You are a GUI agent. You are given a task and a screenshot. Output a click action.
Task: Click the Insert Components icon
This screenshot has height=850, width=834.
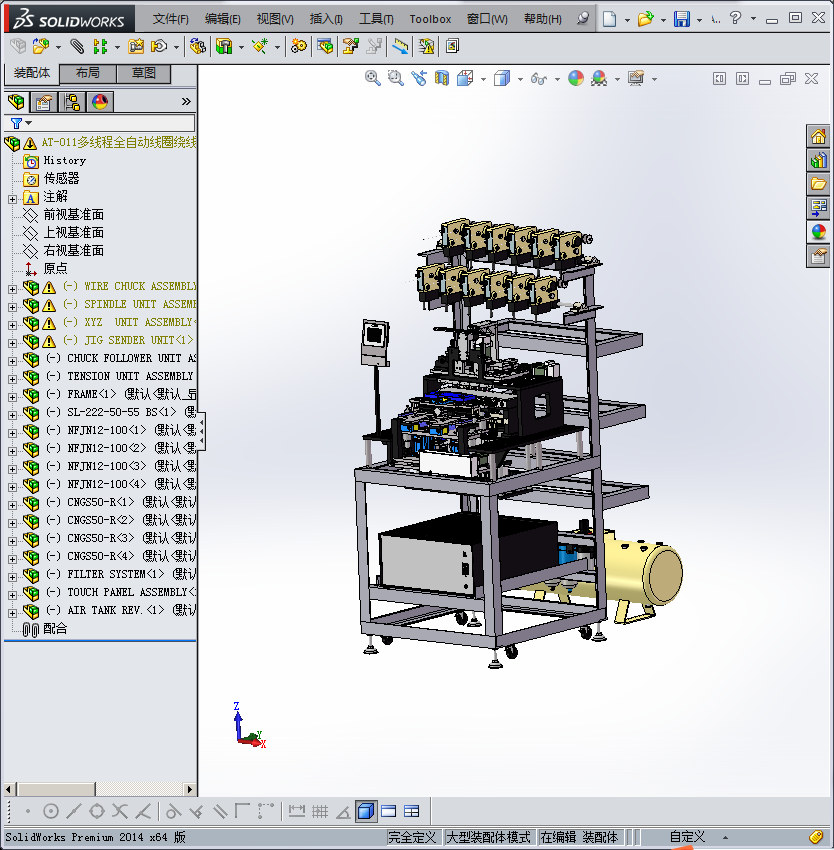point(41,47)
